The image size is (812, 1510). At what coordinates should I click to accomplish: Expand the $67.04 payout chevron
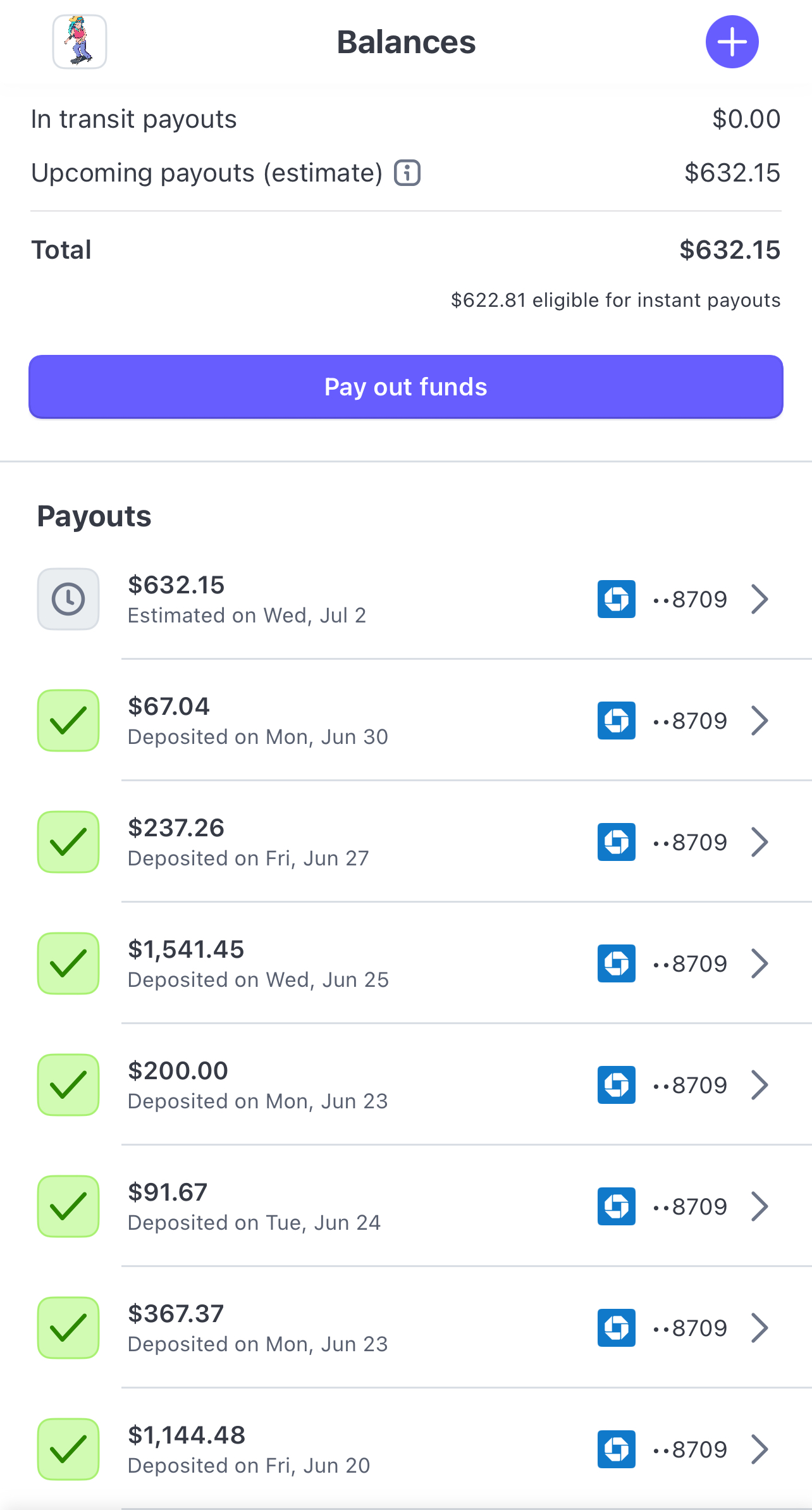click(x=760, y=721)
